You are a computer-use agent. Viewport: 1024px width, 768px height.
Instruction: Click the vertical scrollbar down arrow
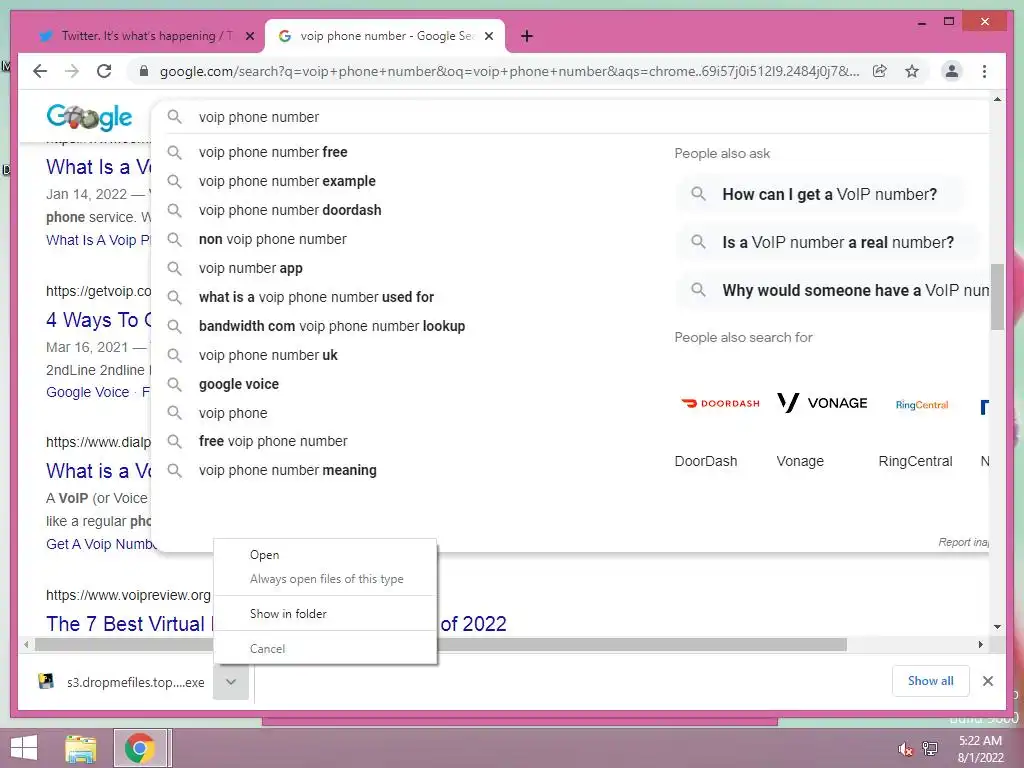coord(997,627)
